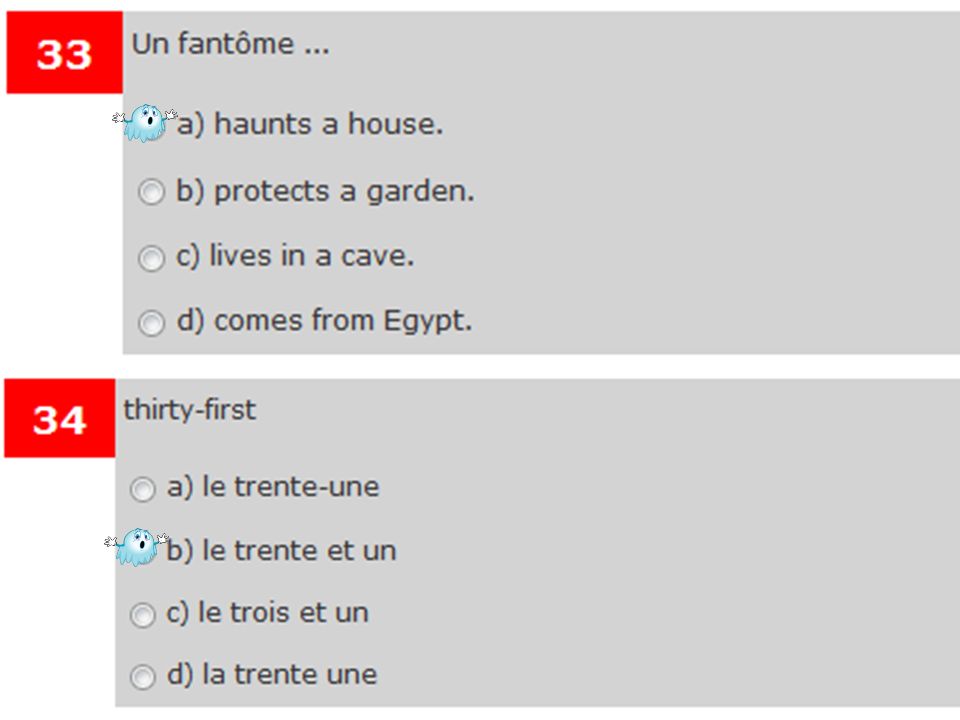The image size is (960, 720).
Task: Click the ghost icon beside 'haunts a house'
Action: click(145, 123)
